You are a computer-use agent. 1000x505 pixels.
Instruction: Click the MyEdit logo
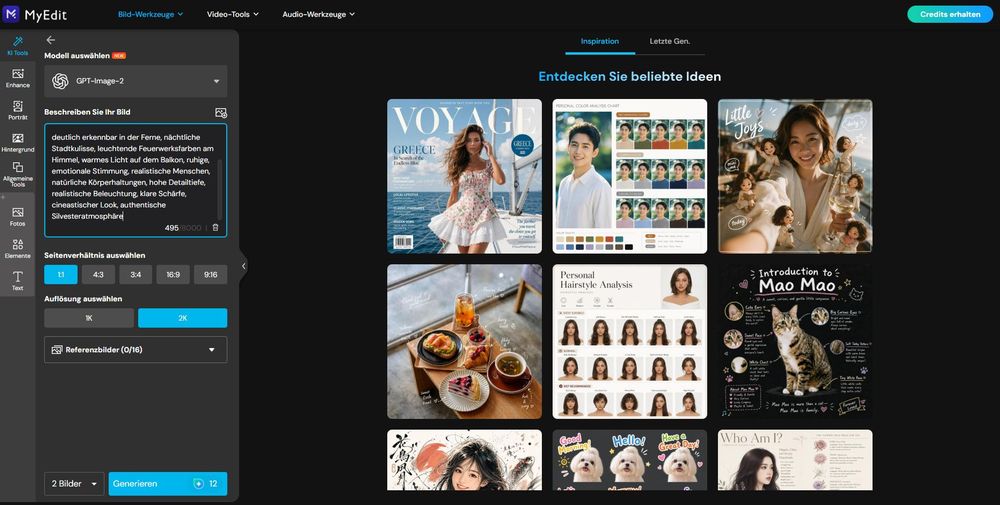tap(34, 14)
